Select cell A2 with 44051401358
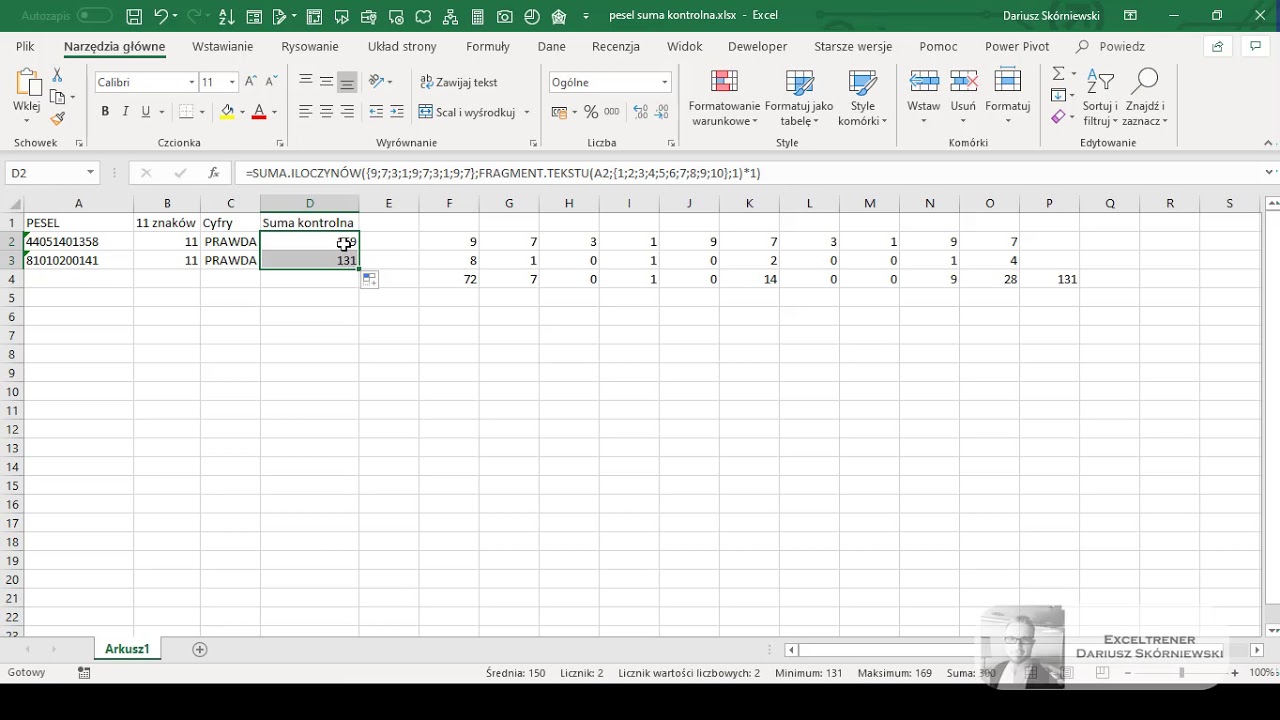Screen dimensions: 1280x720 (x=78, y=241)
